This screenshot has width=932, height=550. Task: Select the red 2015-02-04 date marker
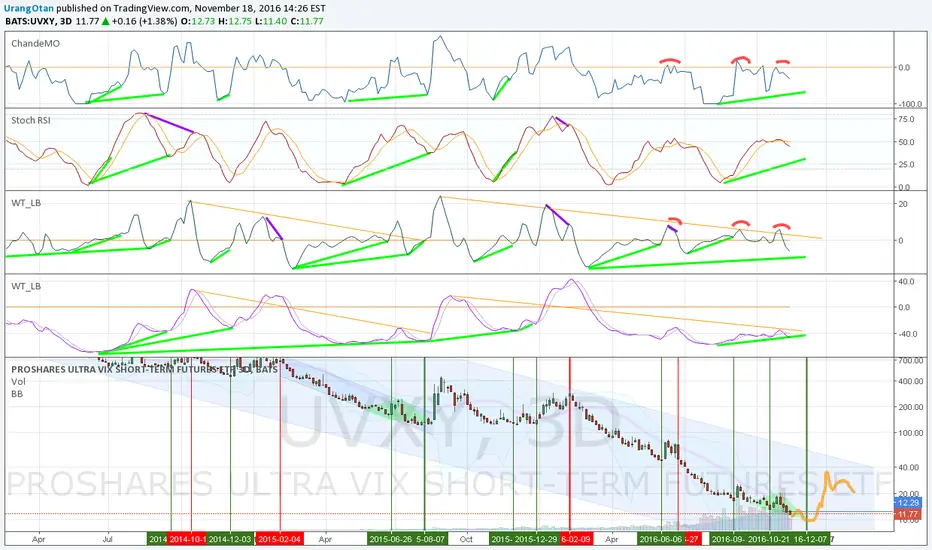point(280,539)
